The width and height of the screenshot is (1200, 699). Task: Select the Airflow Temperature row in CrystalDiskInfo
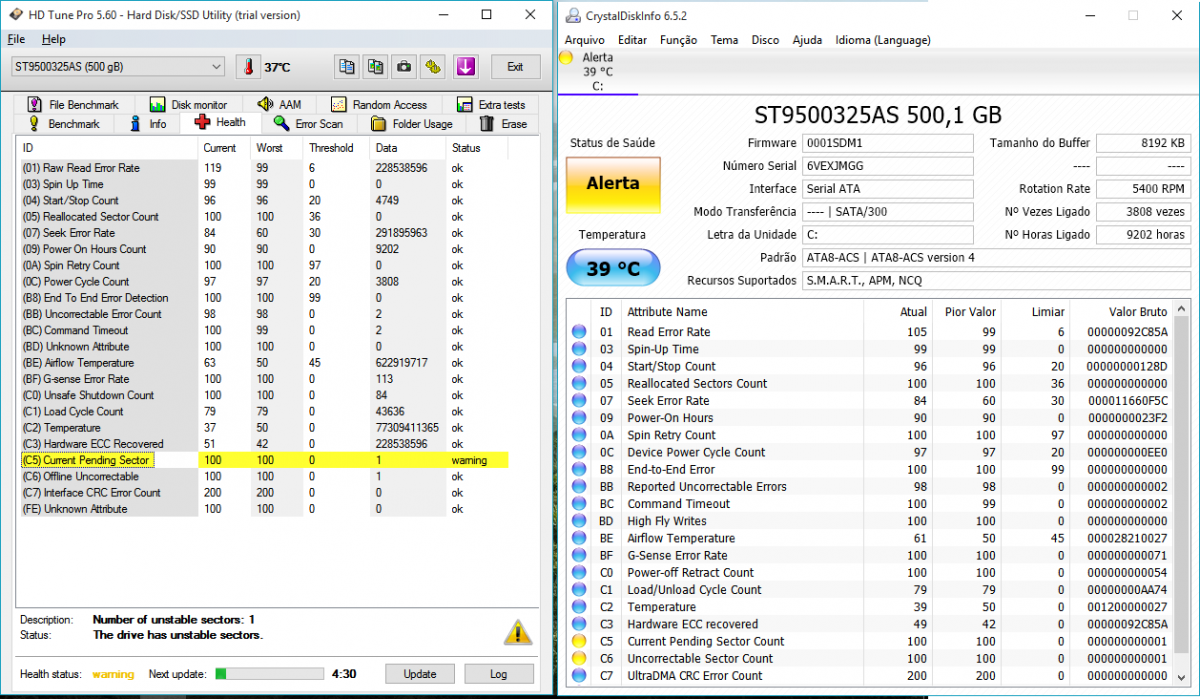point(870,538)
